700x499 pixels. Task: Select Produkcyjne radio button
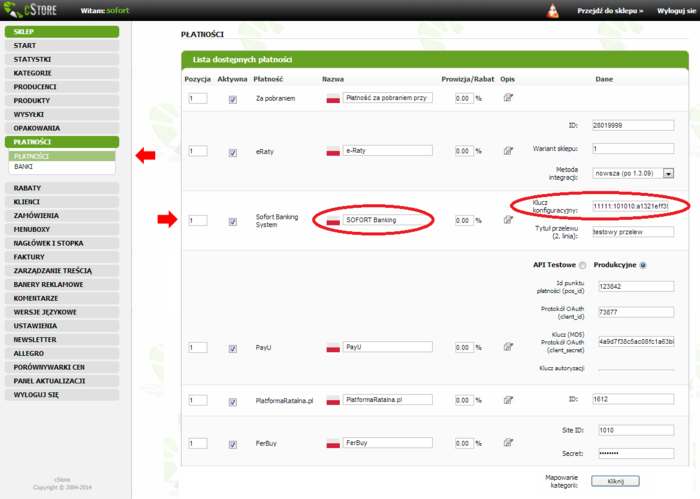coord(643,265)
